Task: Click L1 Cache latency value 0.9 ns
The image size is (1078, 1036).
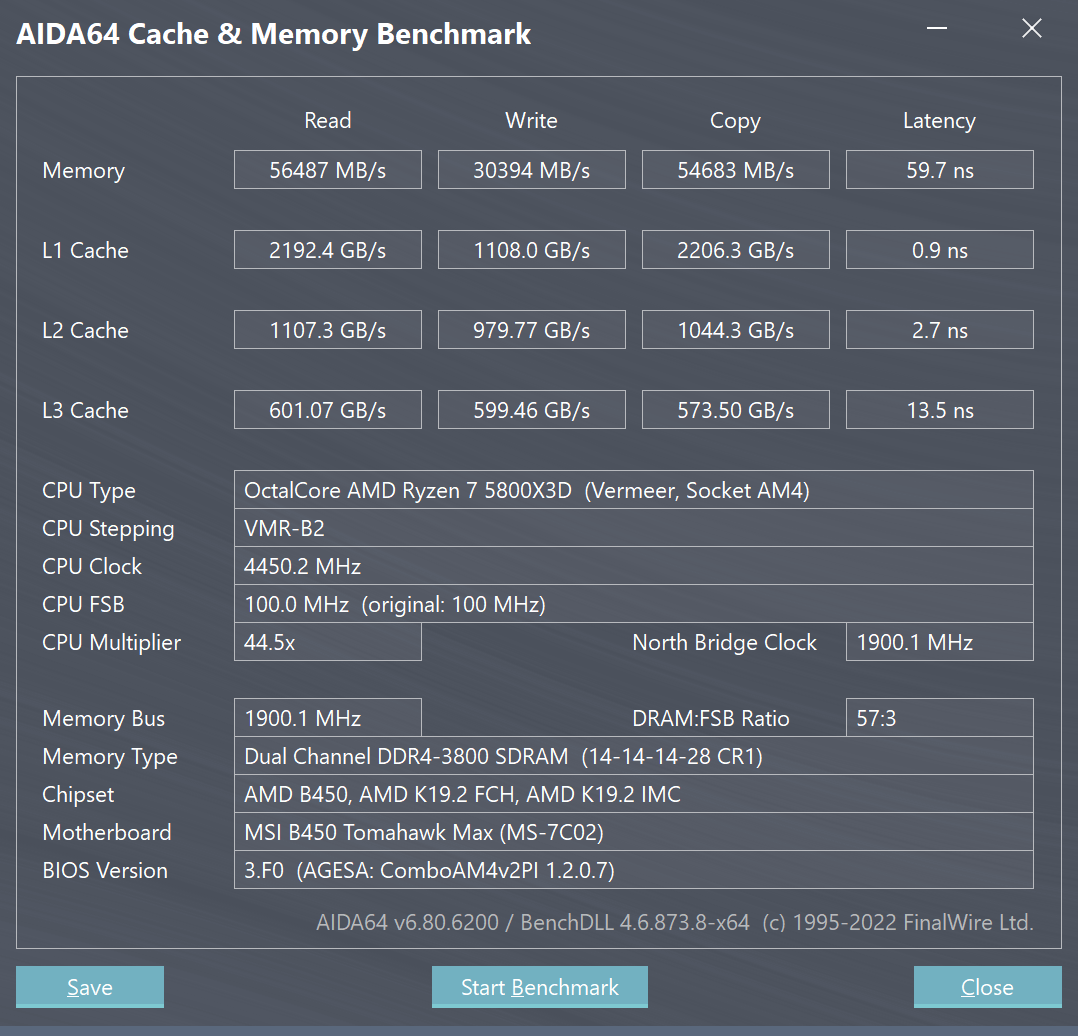Action: pos(940,250)
